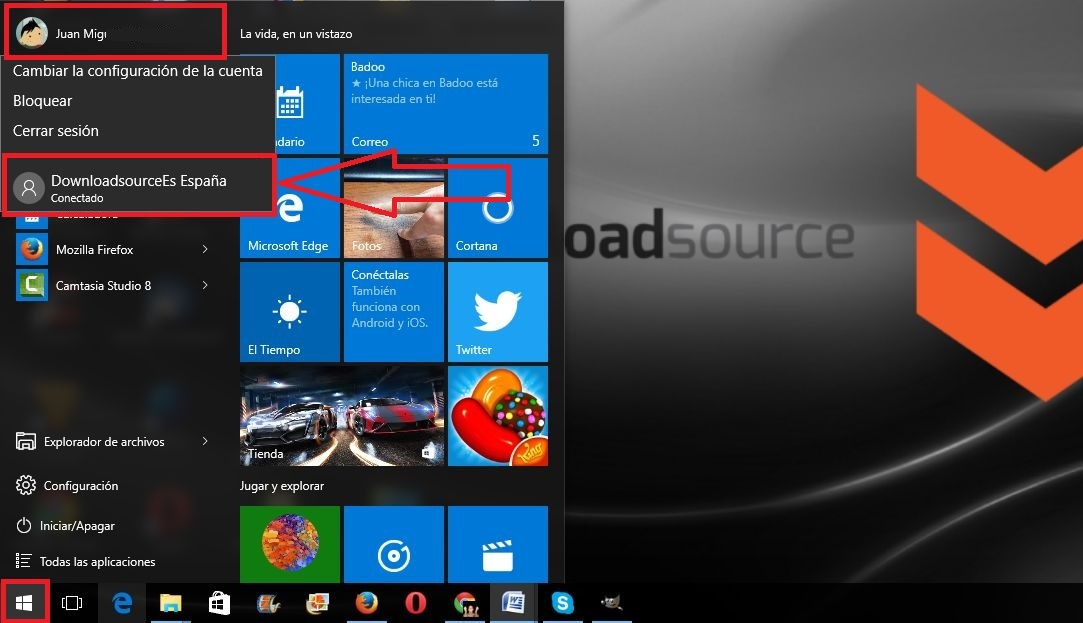Open the Correo tile showing Badoo
Image resolution: width=1083 pixels, height=623 pixels.
(445, 104)
